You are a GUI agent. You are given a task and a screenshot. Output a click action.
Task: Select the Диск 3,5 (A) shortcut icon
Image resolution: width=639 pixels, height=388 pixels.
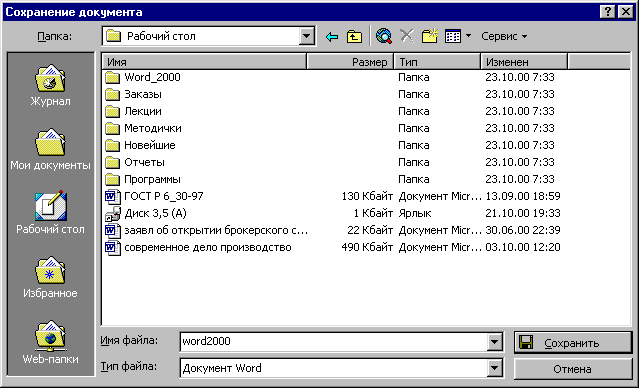click(113, 214)
